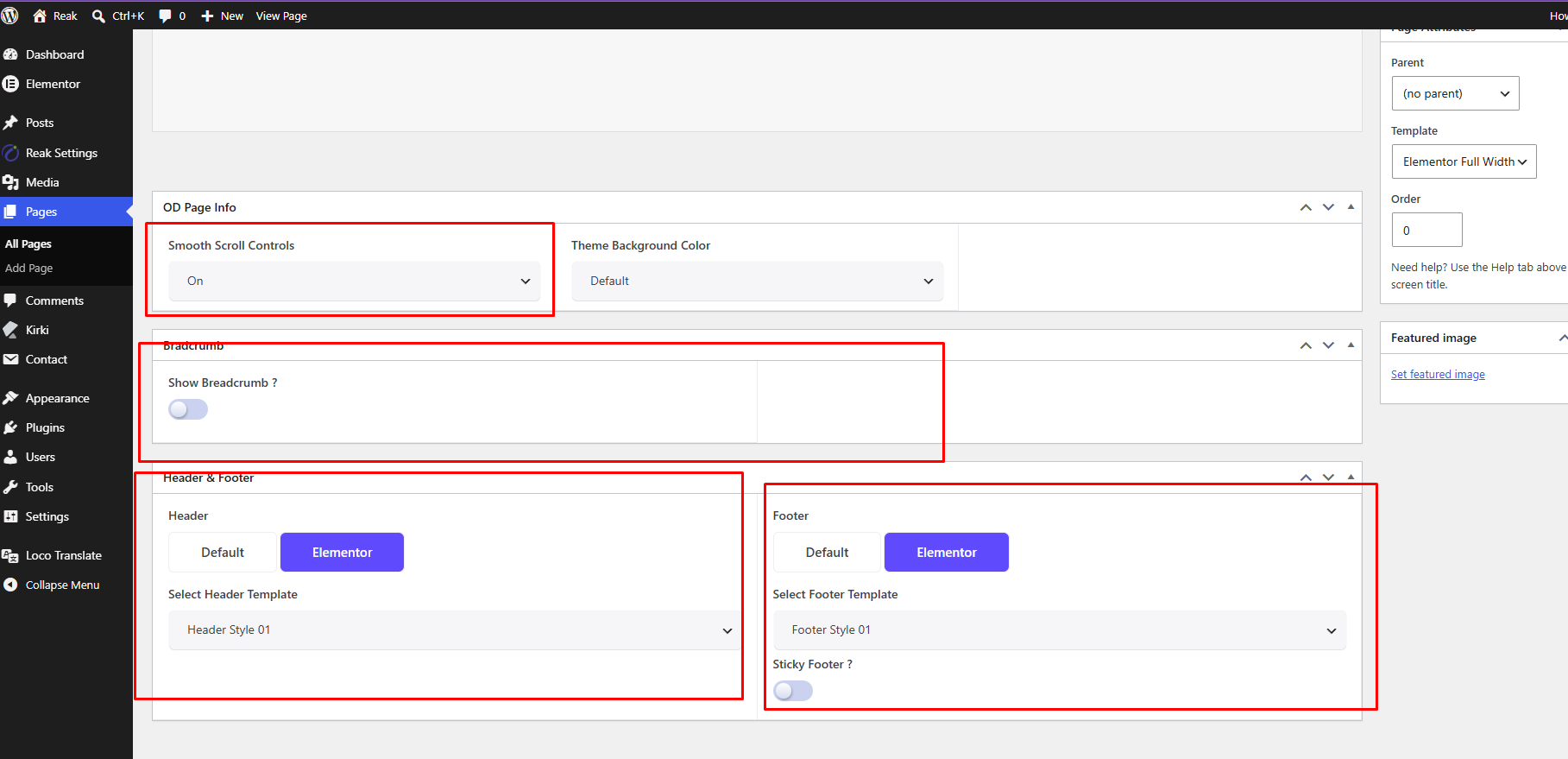
Task: Select Elementor button under Footer
Action: pos(947,553)
